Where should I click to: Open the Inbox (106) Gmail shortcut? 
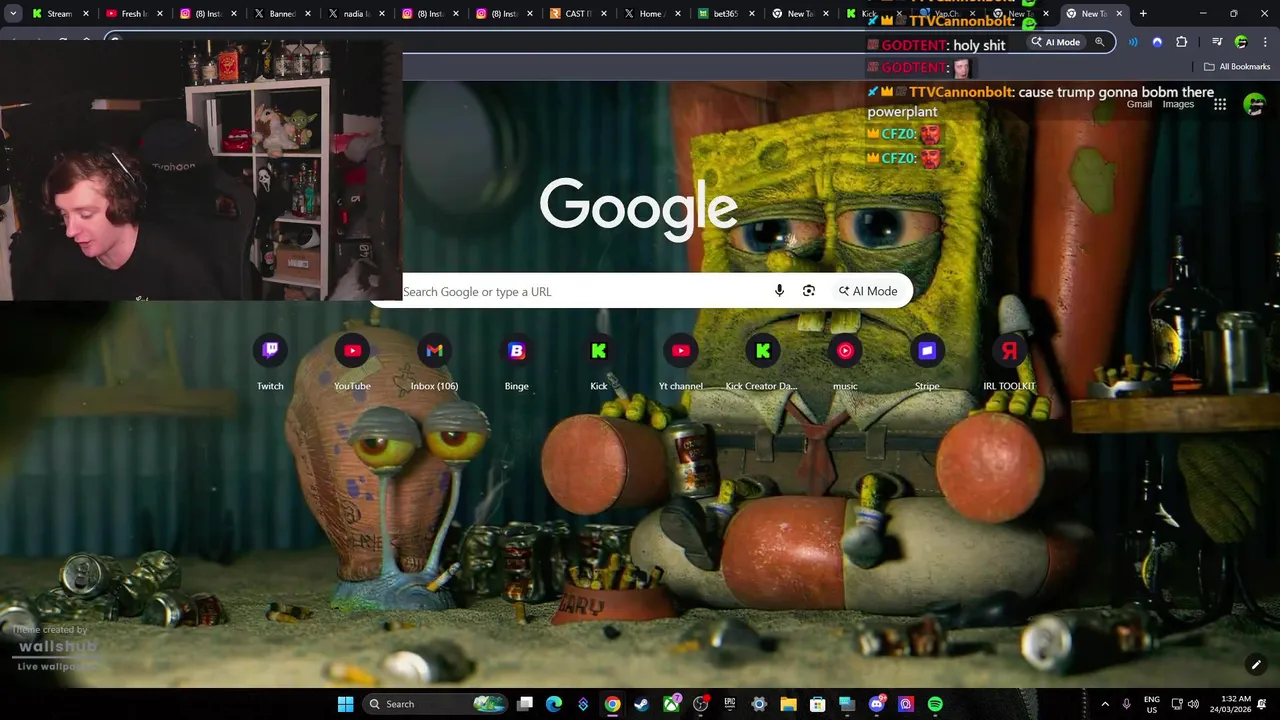434,362
